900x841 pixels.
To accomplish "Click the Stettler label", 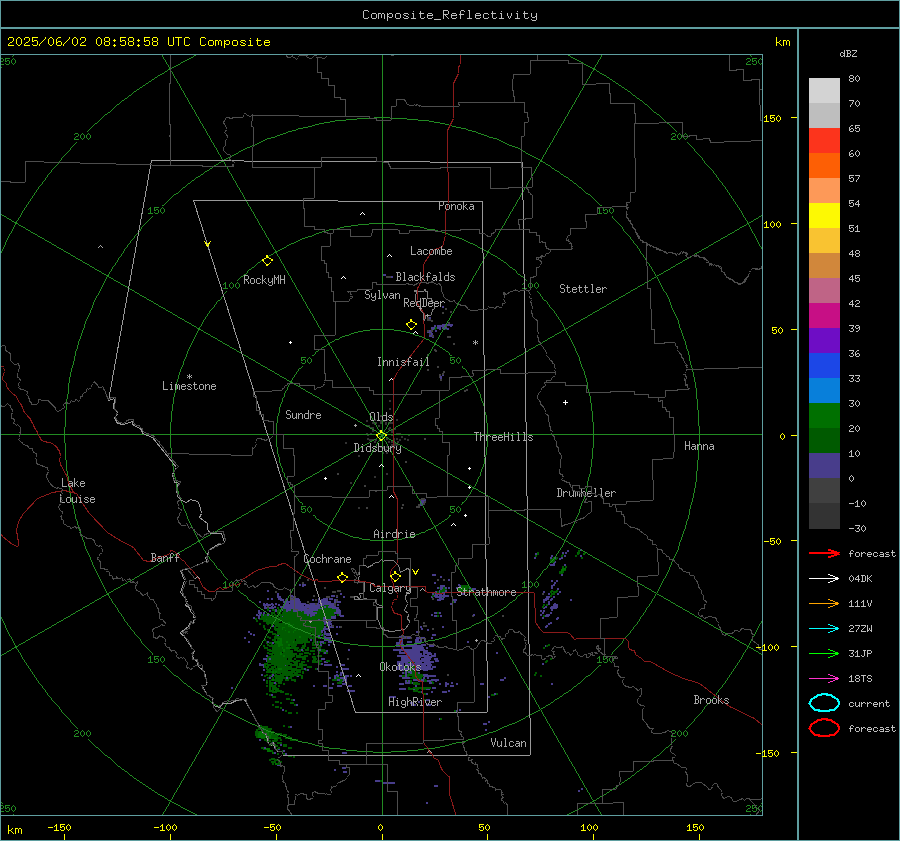I will click(583, 289).
